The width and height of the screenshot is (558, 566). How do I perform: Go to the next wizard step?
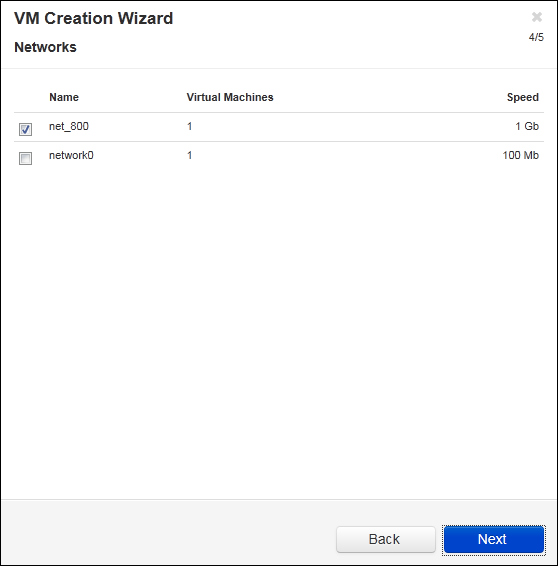click(x=493, y=539)
